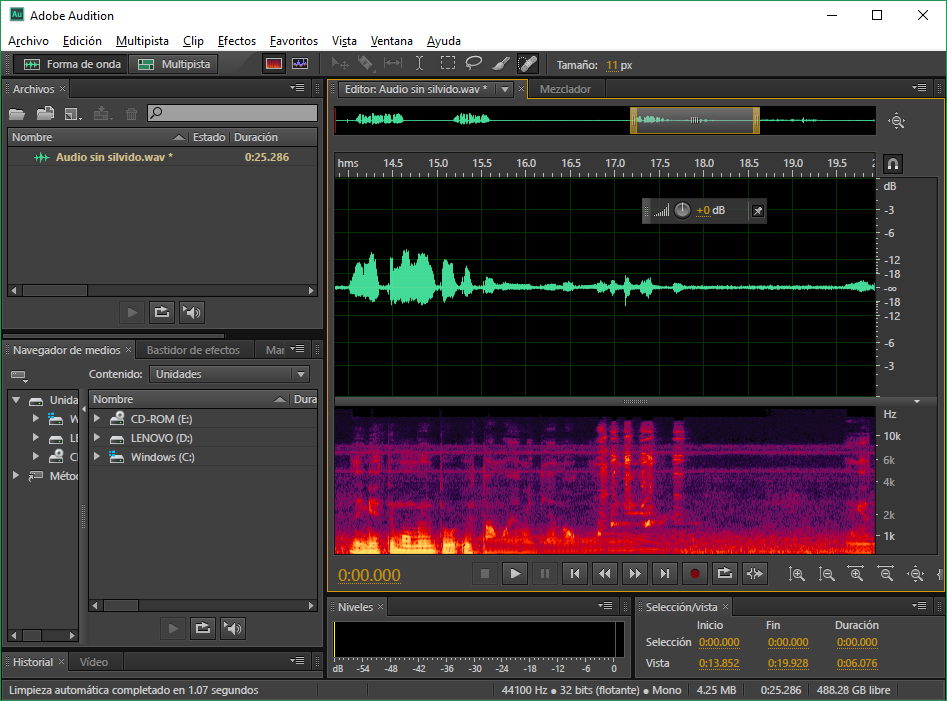
Task: Stop playback with the Stop button
Action: (x=484, y=574)
